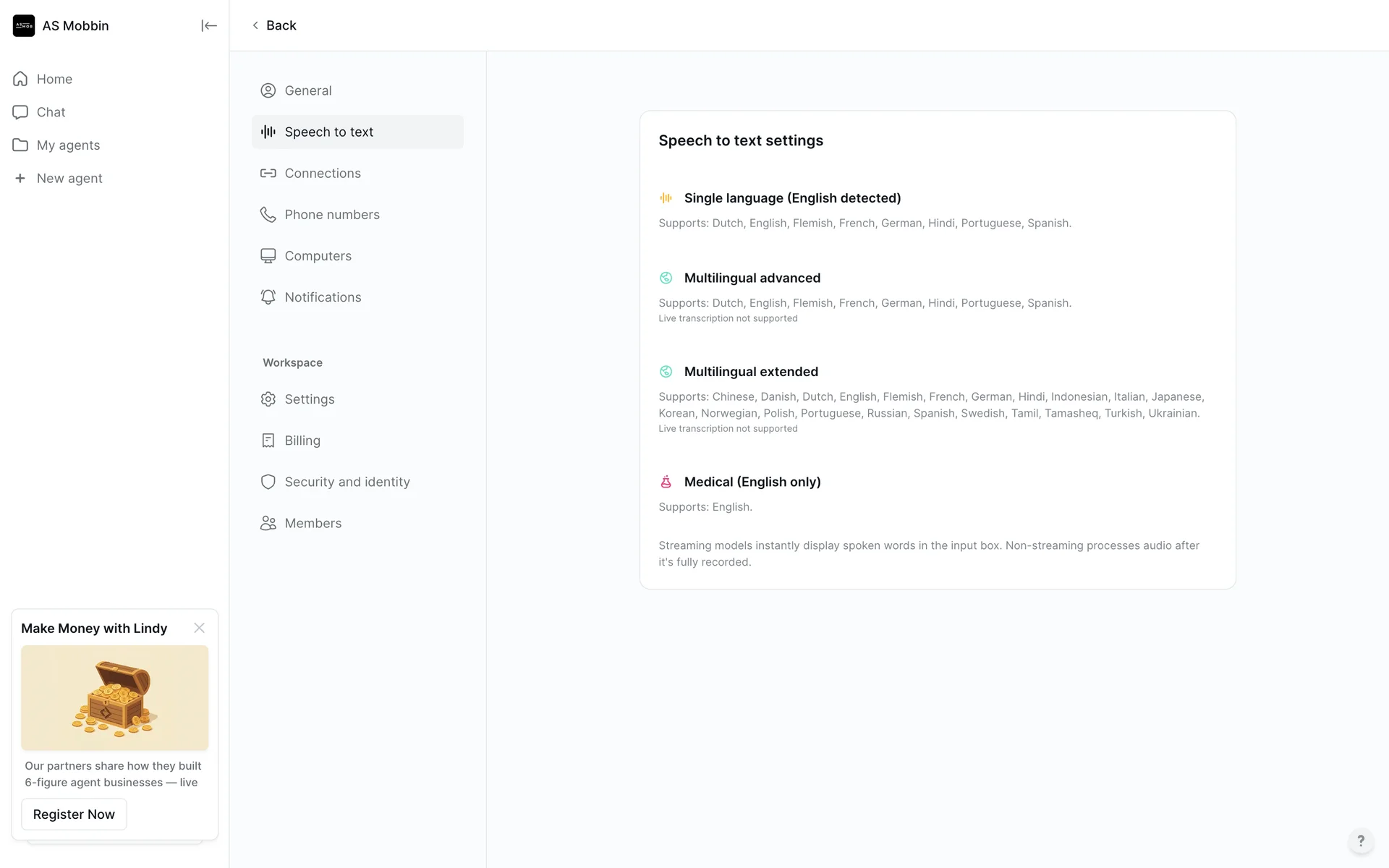Click the Notifications bell icon

268,297
